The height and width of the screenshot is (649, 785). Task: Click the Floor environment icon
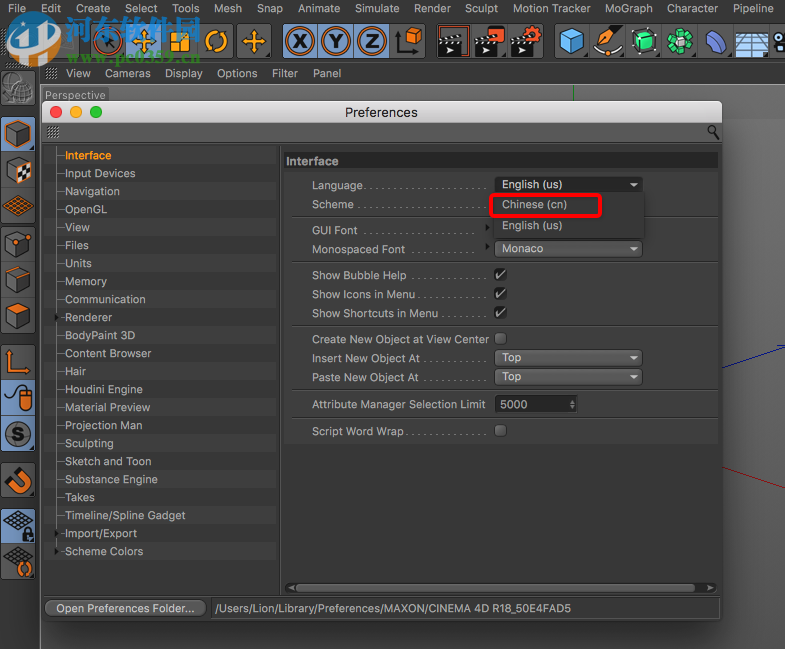[x=752, y=41]
